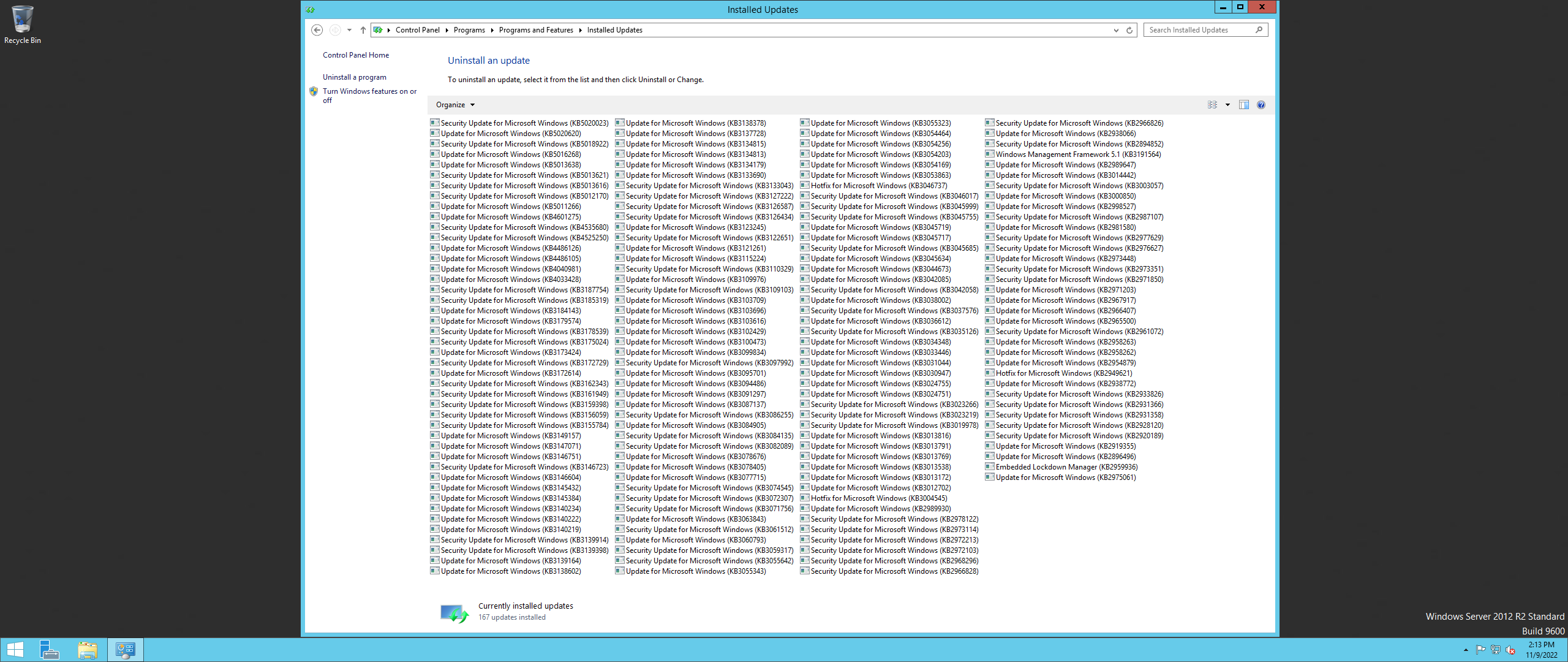Click the icon of Hotfix KB3046737
Image resolution: width=1568 pixels, height=662 pixels.
(x=805, y=185)
